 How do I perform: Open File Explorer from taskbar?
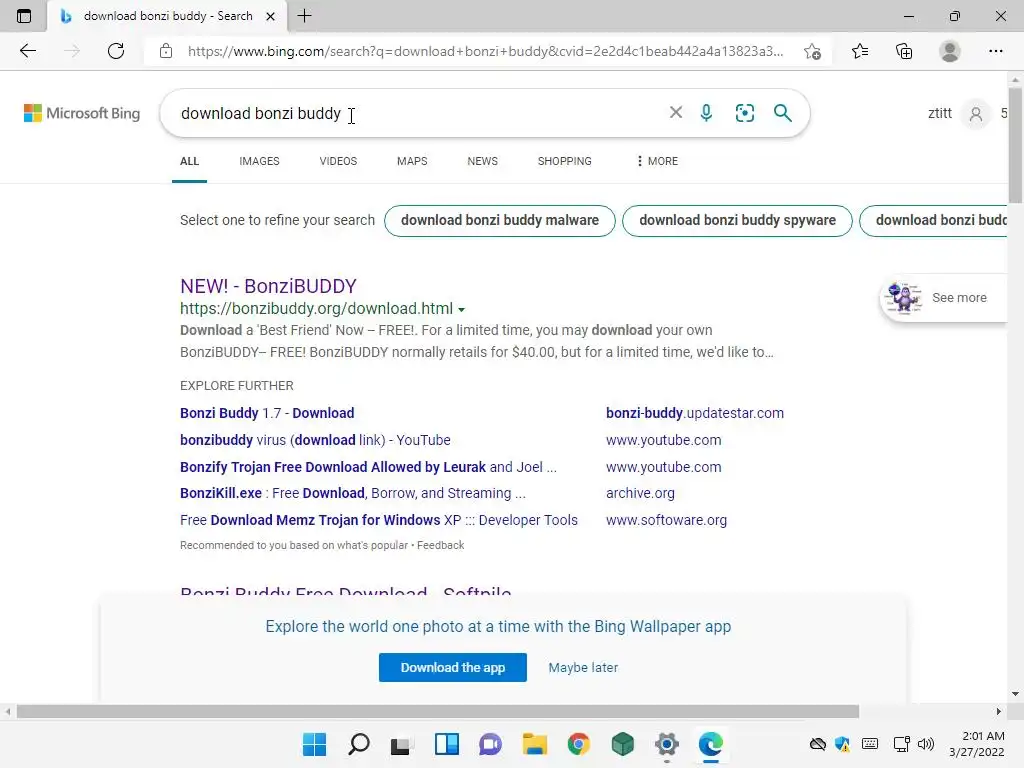[534, 744]
